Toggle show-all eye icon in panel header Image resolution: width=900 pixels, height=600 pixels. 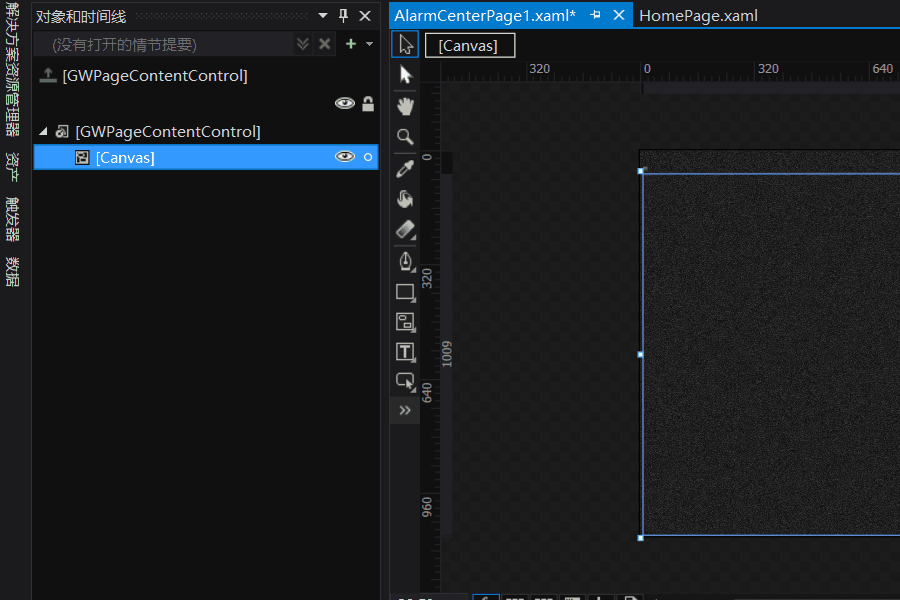tap(345, 103)
